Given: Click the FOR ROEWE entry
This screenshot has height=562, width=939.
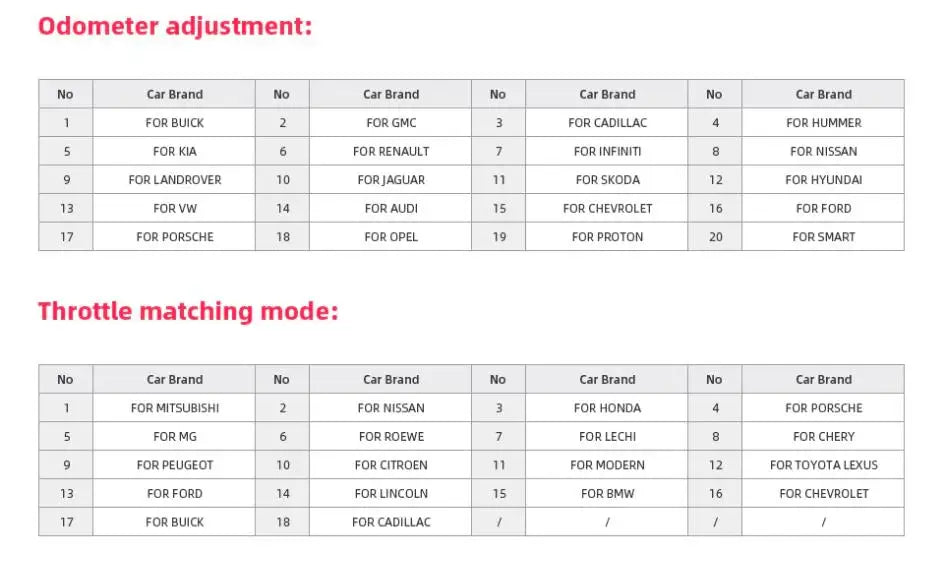Looking at the screenshot, I should coord(391,437).
